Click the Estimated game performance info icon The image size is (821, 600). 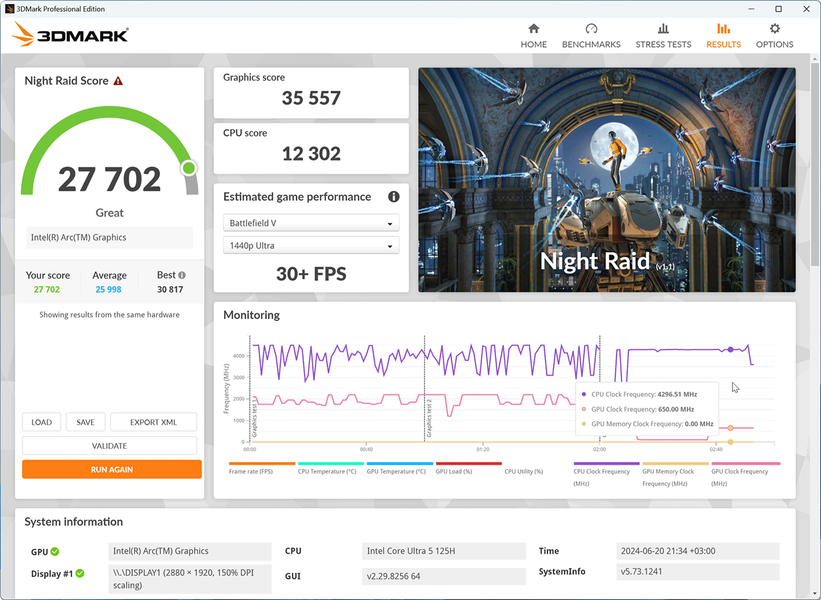(x=394, y=197)
